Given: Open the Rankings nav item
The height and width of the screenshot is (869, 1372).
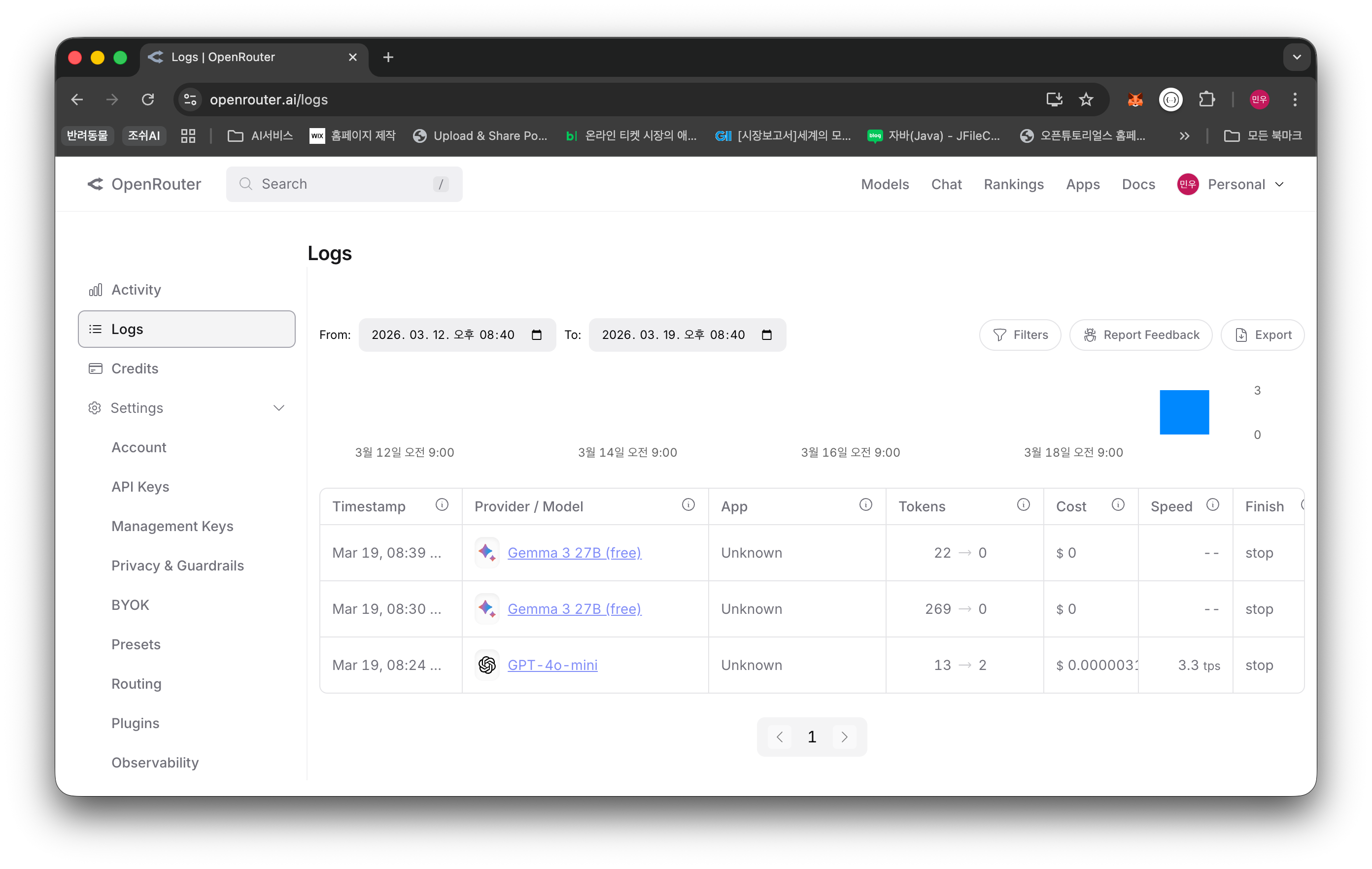Looking at the screenshot, I should click(1013, 184).
